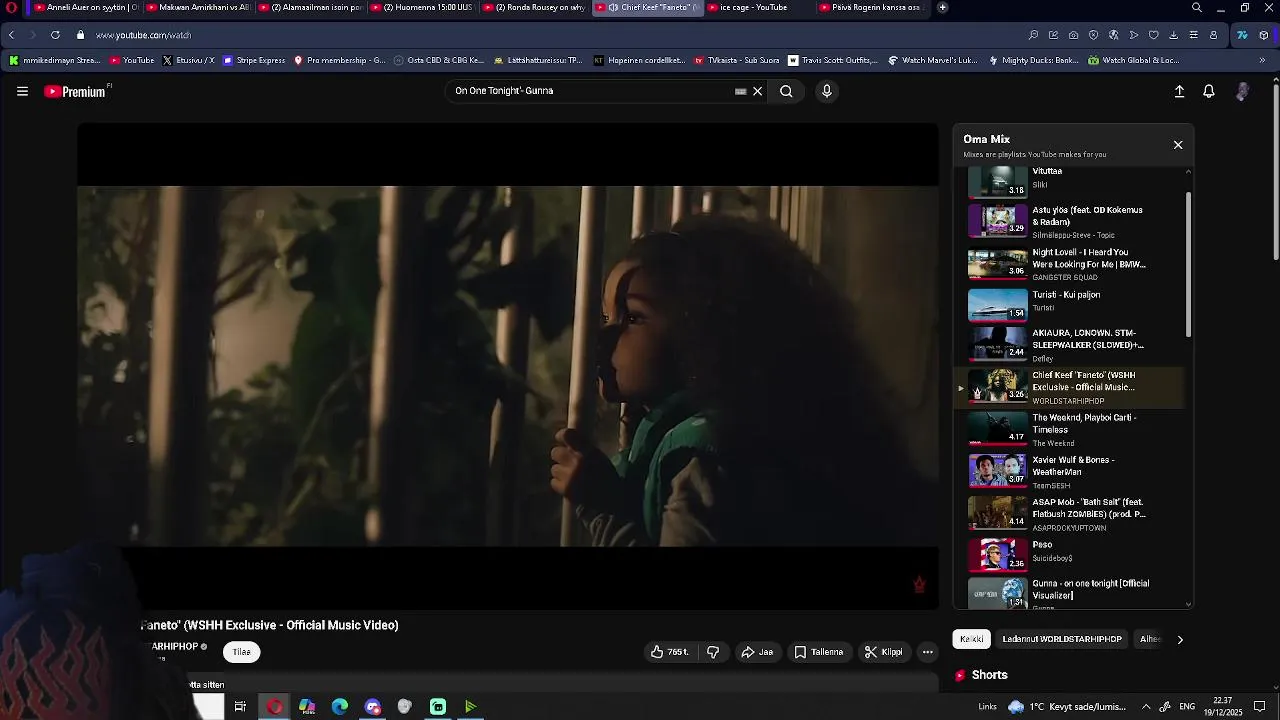This screenshot has width=1280, height=720.
Task: Show more bookmarks with the overflow chevron
Action: click(x=1262, y=60)
